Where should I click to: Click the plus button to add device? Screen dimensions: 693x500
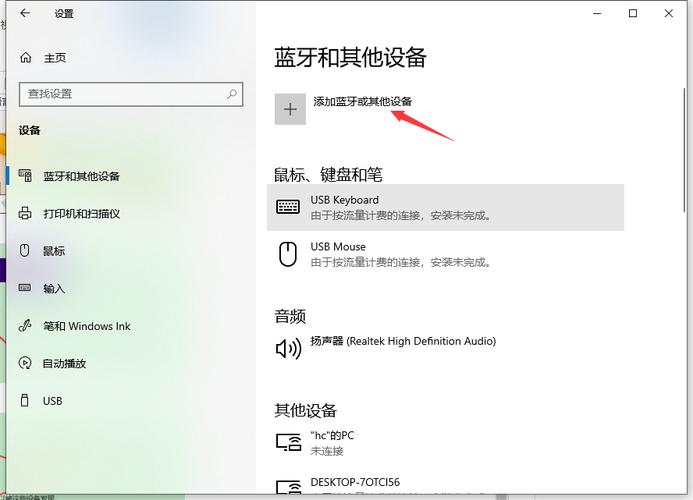(290, 109)
